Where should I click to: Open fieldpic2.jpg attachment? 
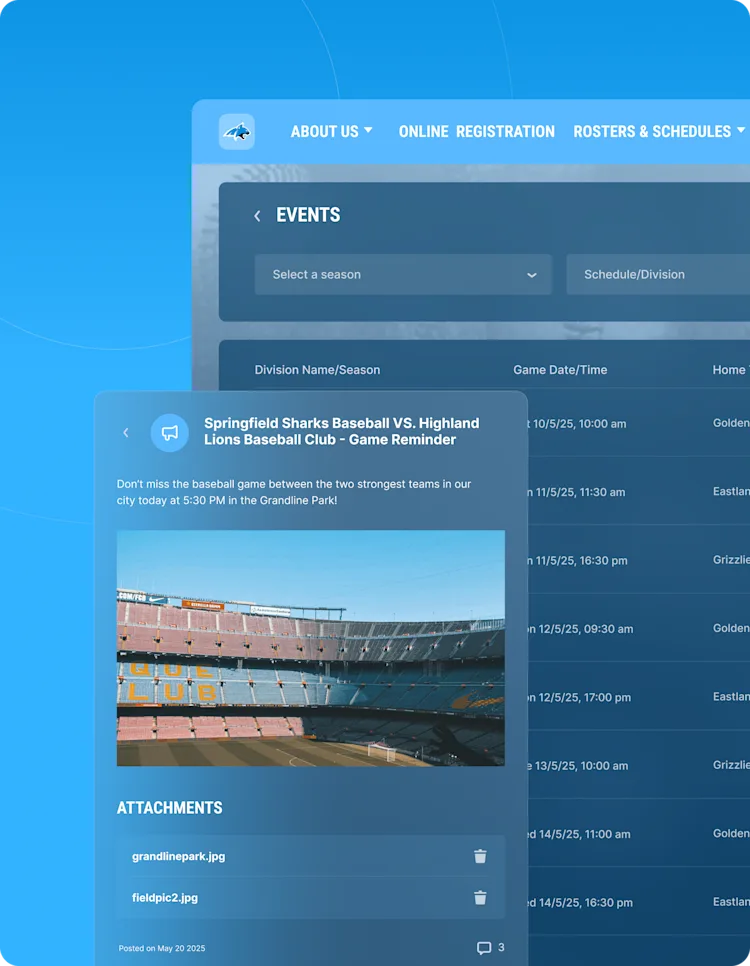pos(165,898)
